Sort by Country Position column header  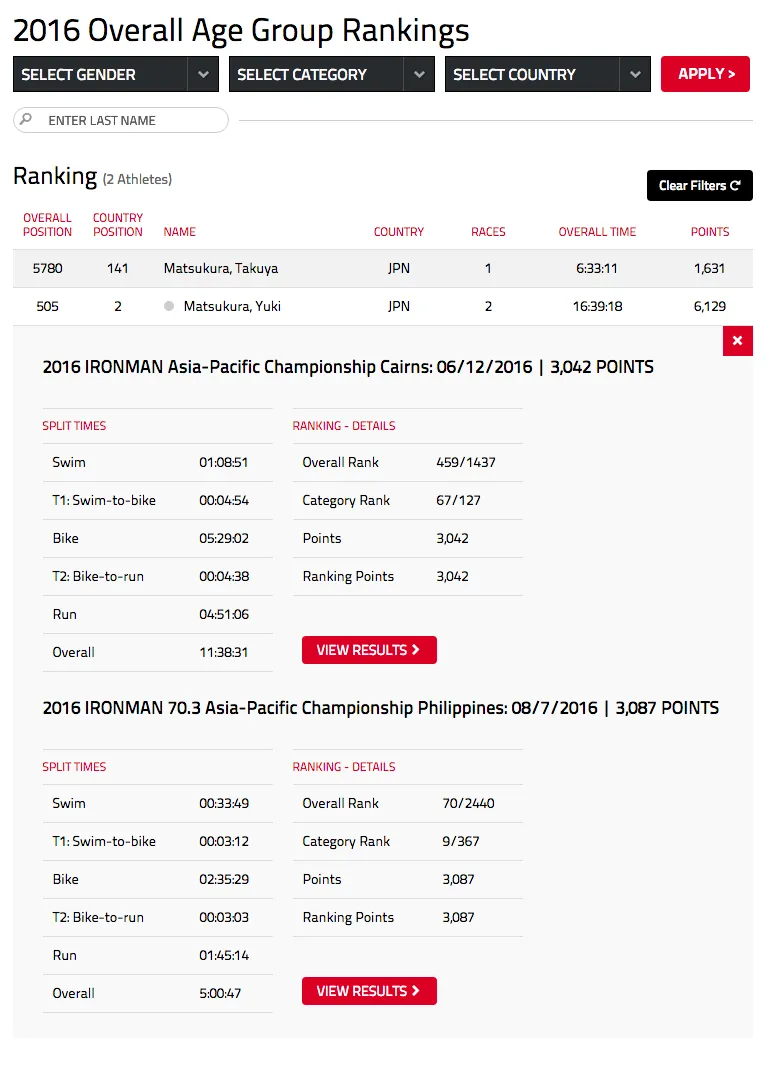click(118, 225)
